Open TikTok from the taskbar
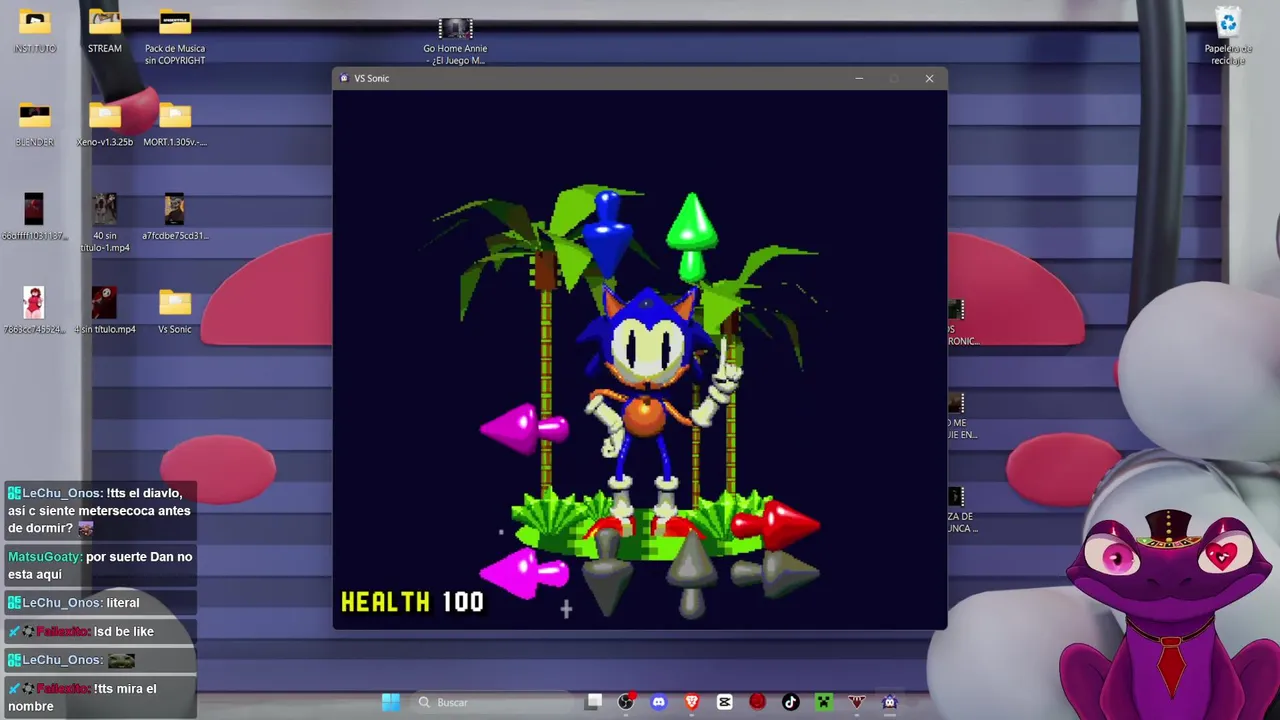 pos(791,702)
